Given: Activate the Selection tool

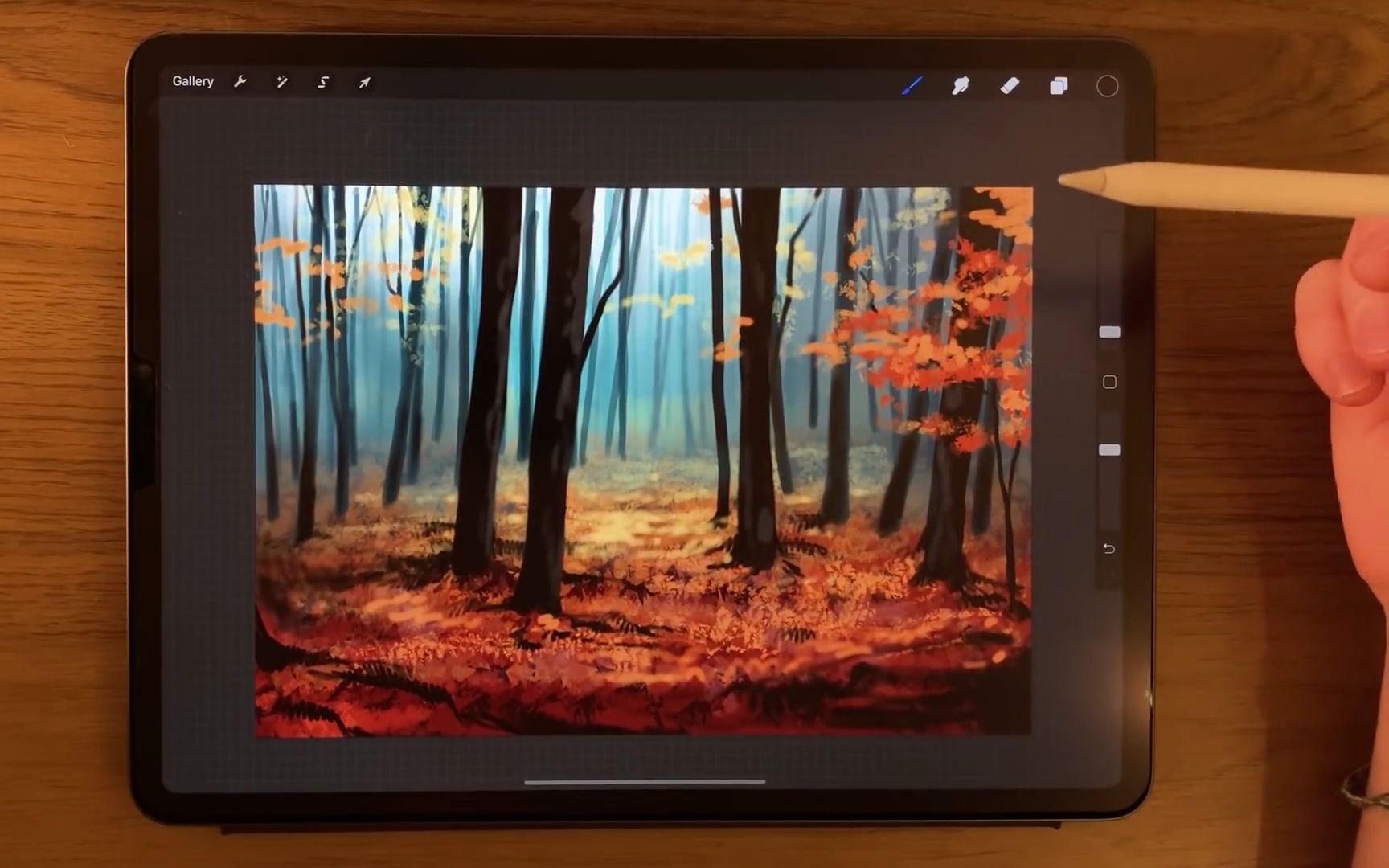Looking at the screenshot, I should pos(323,82).
